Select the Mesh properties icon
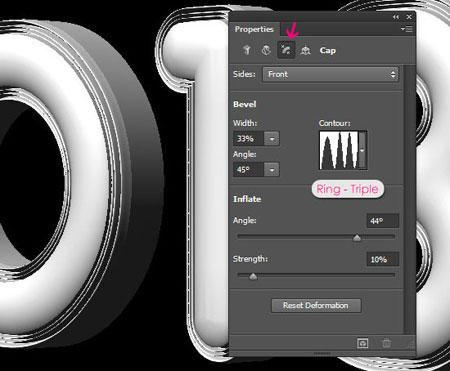450x371 pixels. pos(247,50)
